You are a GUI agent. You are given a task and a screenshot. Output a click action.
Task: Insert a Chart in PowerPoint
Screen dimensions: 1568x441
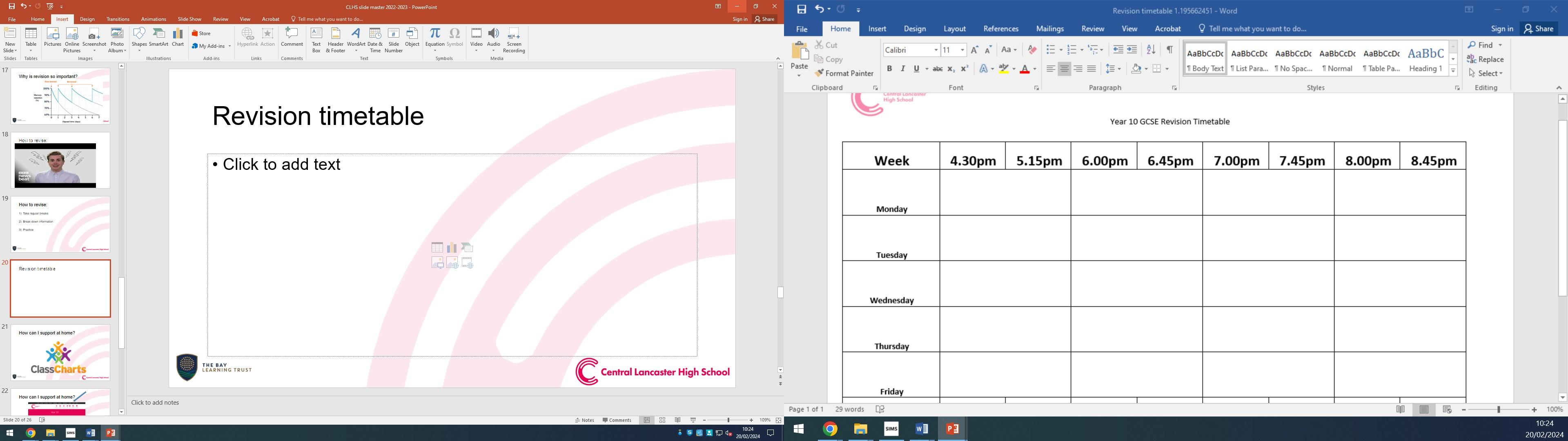tap(178, 38)
